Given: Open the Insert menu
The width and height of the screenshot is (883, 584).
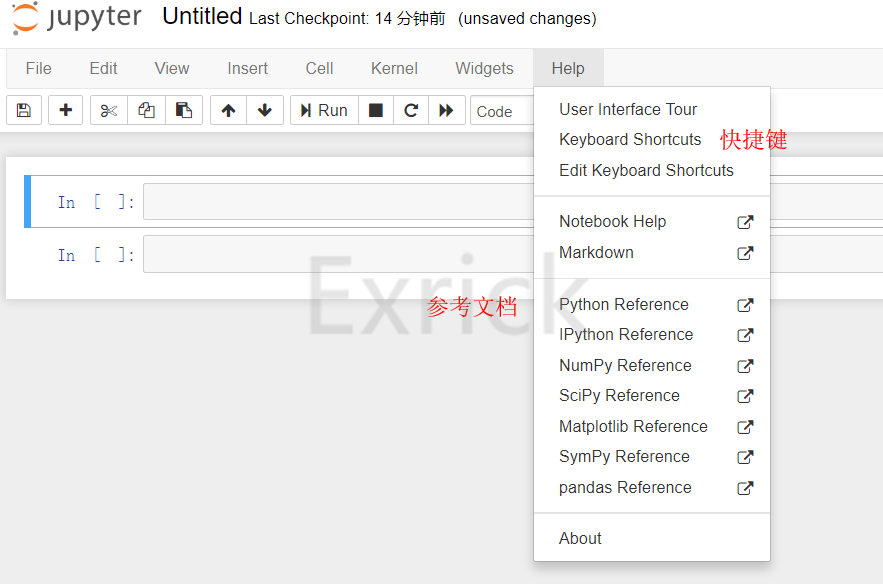Looking at the screenshot, I should 247,69.
